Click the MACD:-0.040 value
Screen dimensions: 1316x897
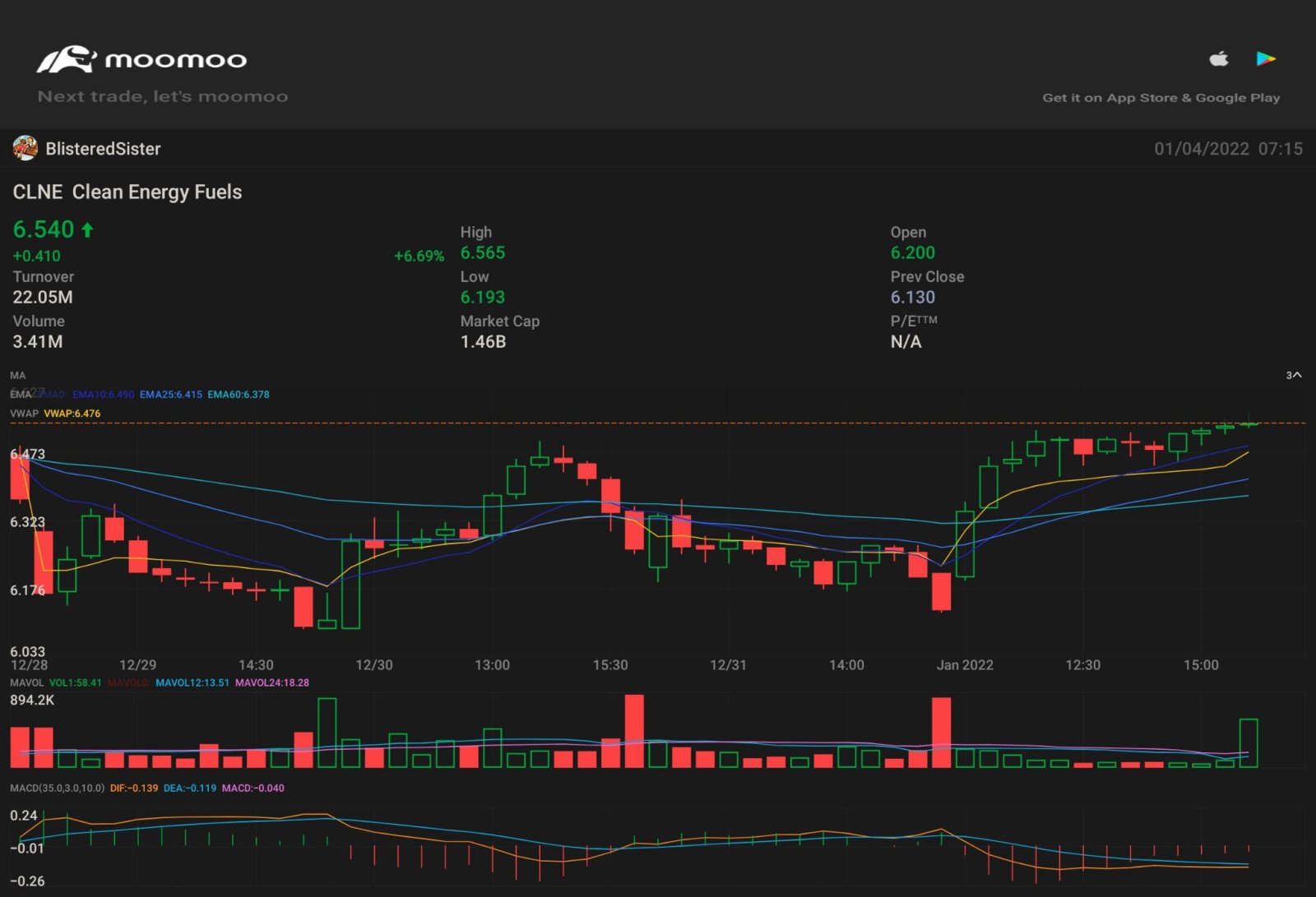pos(253,788)
